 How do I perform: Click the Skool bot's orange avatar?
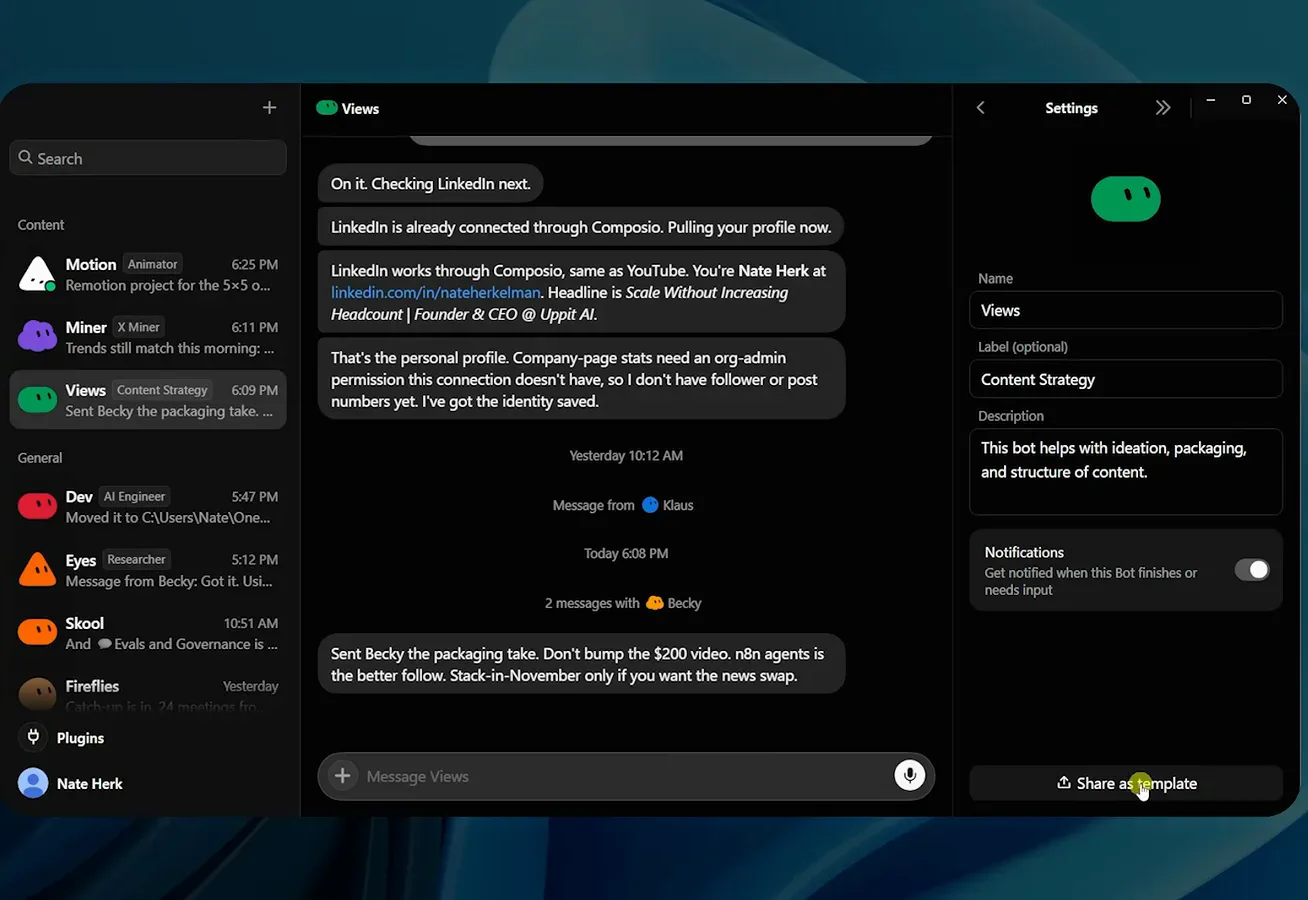(37, 632)
